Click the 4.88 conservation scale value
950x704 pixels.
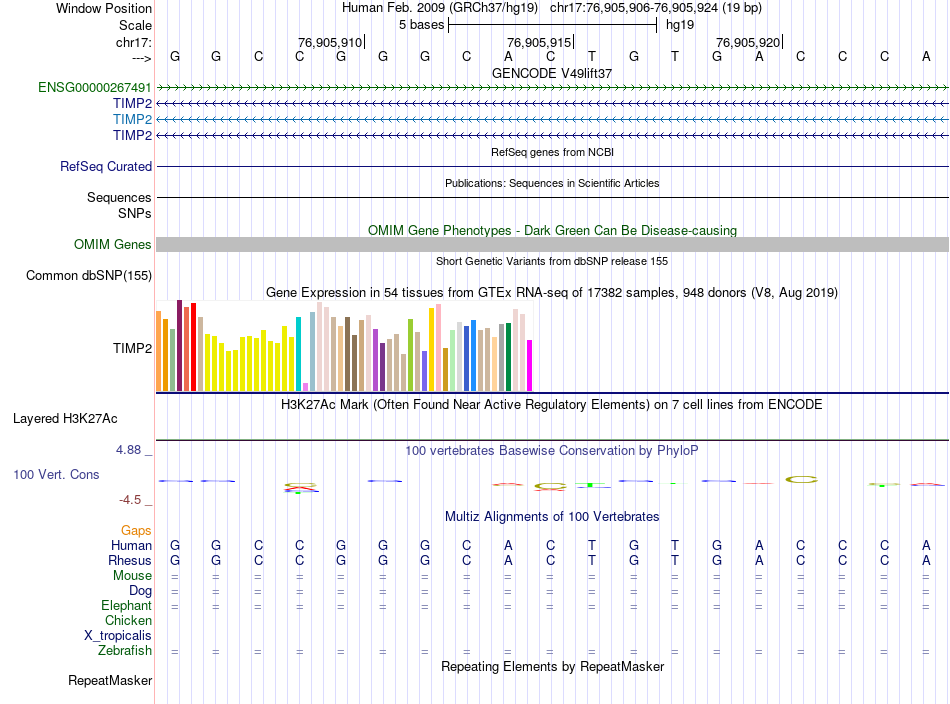click(x=128, y=450)
